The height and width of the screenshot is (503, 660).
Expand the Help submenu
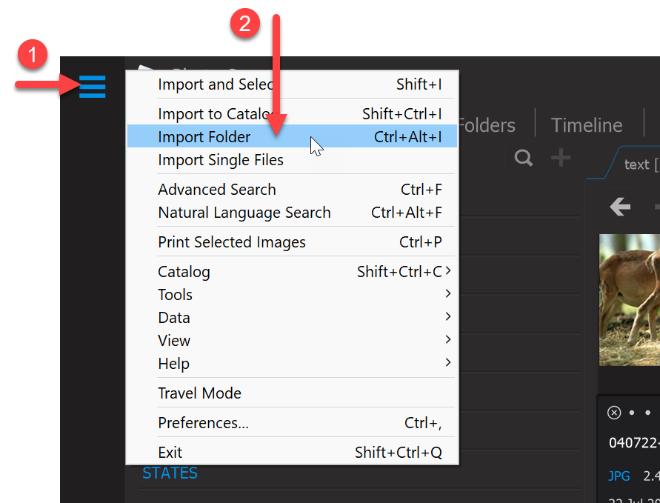click(292, 363)
